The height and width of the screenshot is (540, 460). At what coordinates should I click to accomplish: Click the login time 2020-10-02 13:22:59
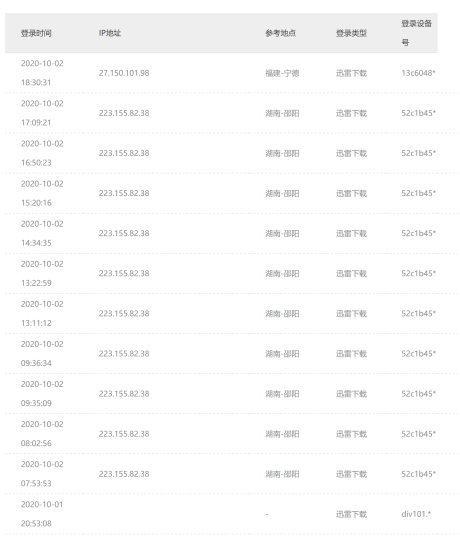pos(42,273)
